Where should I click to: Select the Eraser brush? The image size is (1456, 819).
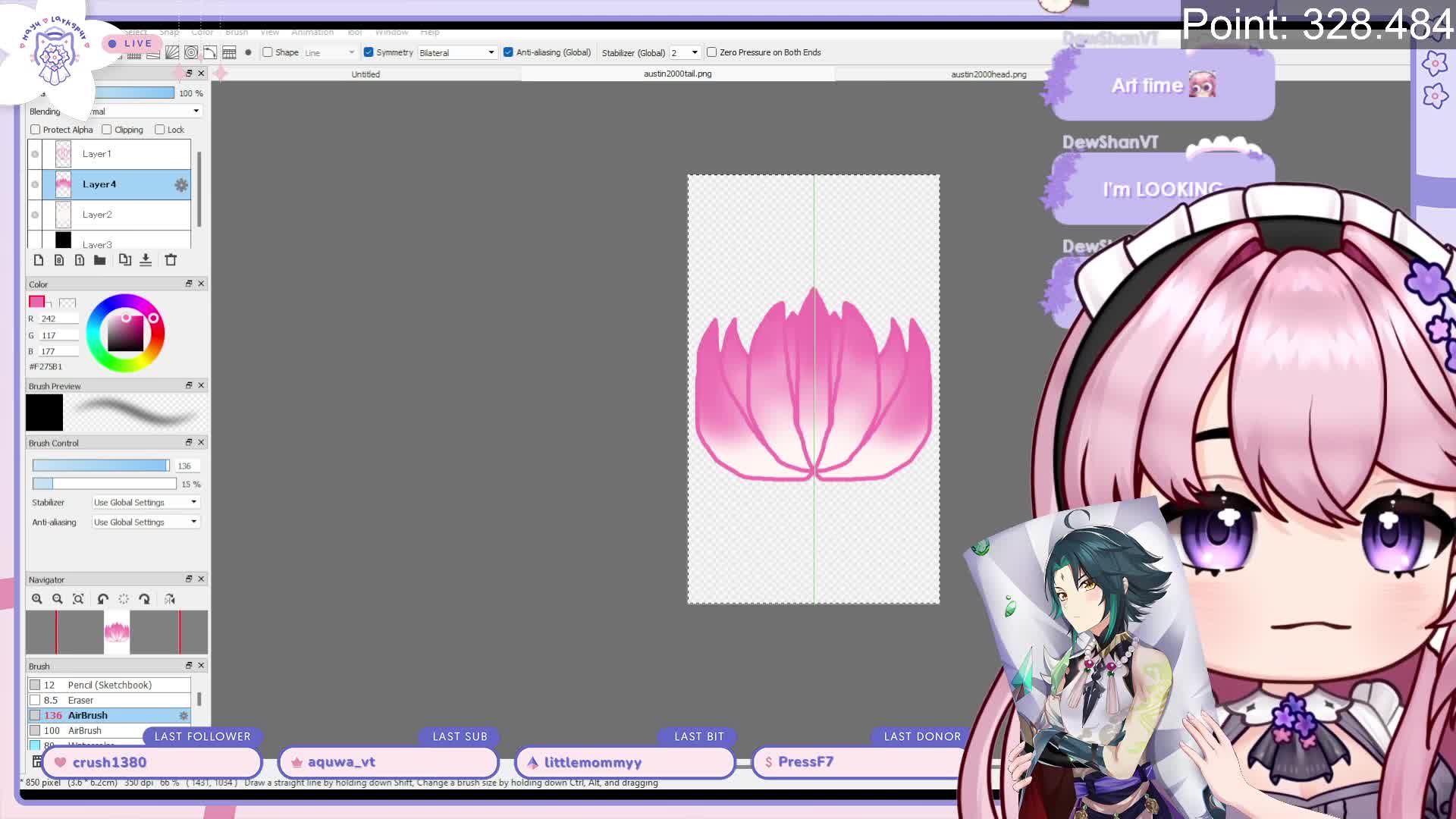(x=109, y=700)
